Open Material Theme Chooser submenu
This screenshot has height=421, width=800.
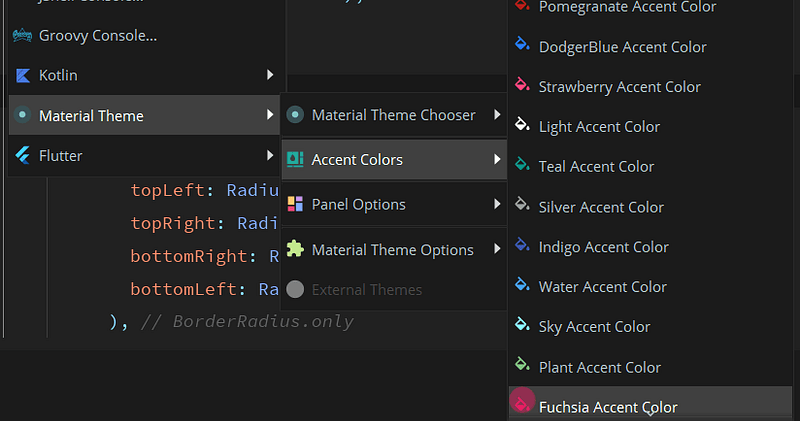(x=394, y=115)
